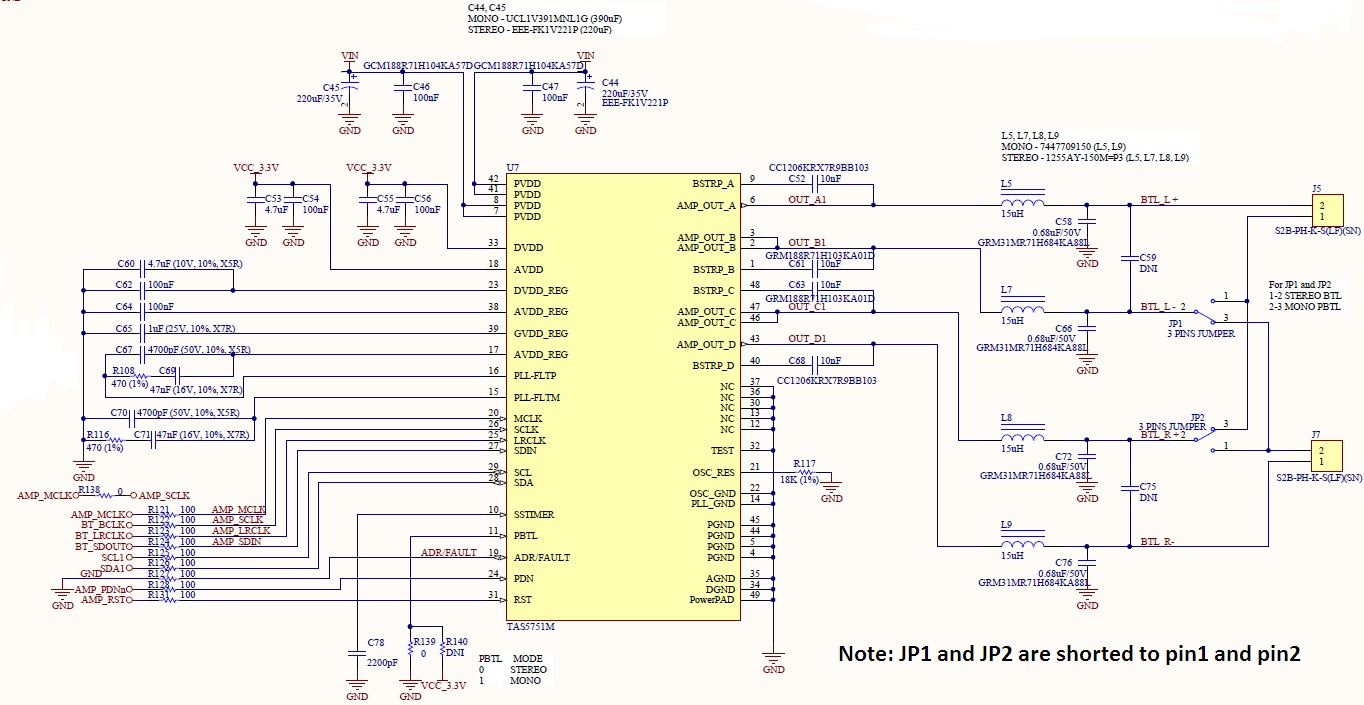Viewport: 1364px width, 705px height.
Task: Select the RST pin label on U7
Action: click(523, 600)
